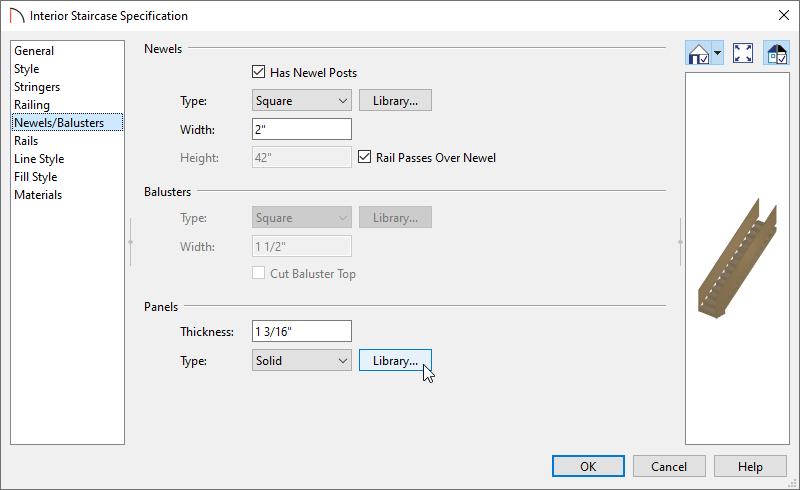Image resolution: width=800 pixels, height=490 pixels.
Task: Go to the Materials category
Action: coord(38,194)
